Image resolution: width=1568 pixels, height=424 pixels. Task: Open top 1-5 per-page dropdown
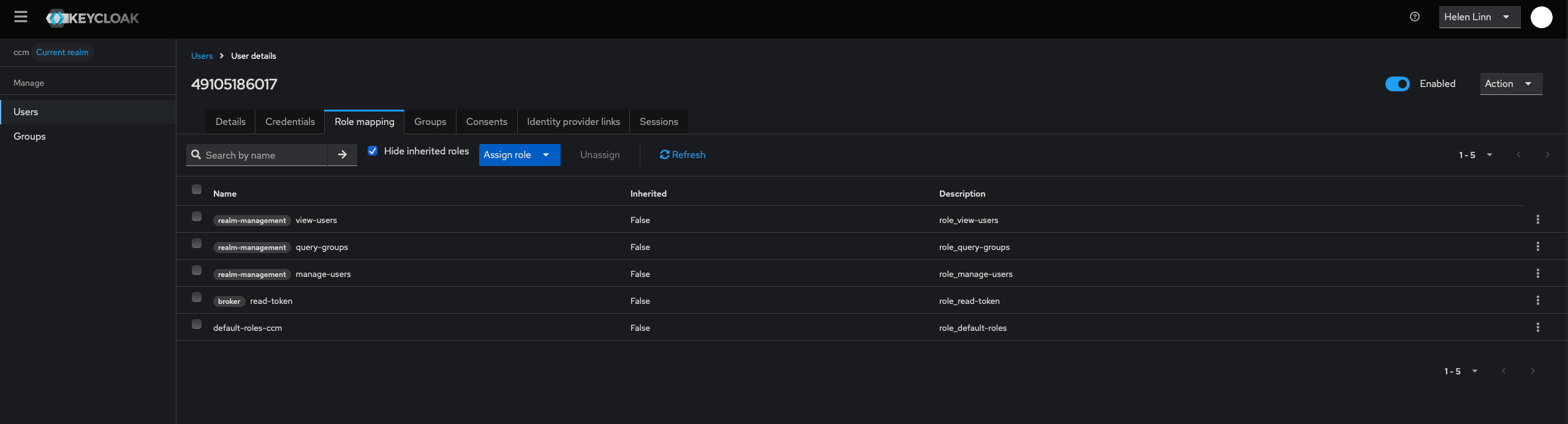pyautogui.click(x=1475, y=155)
